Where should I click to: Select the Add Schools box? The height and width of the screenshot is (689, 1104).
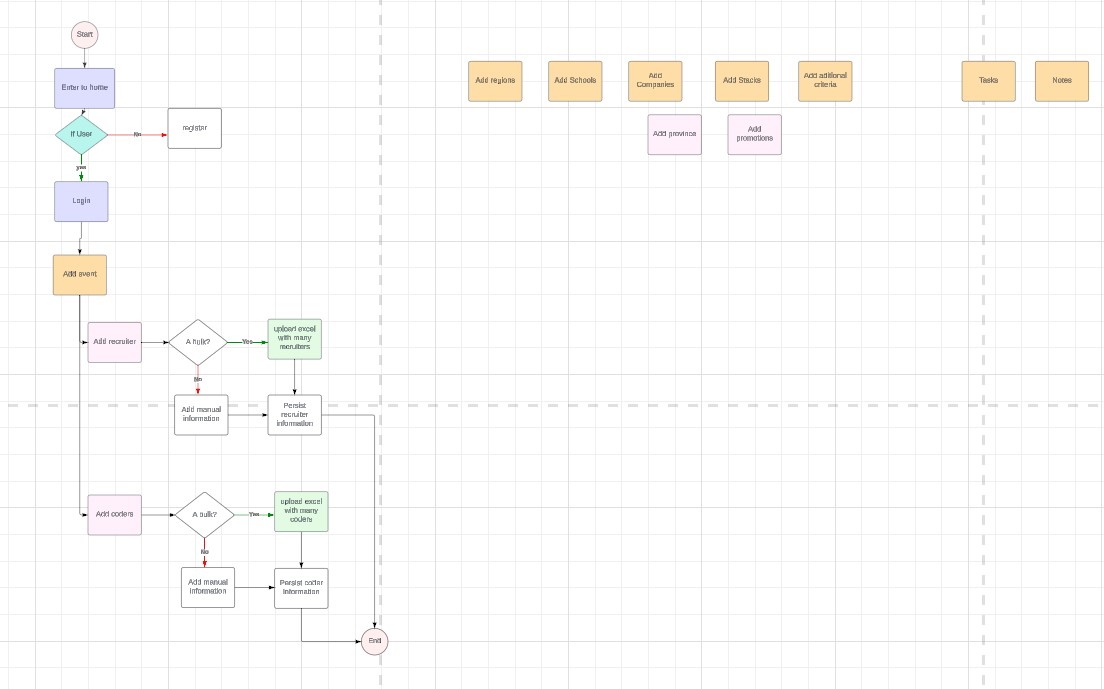click(x=575, y=81)
